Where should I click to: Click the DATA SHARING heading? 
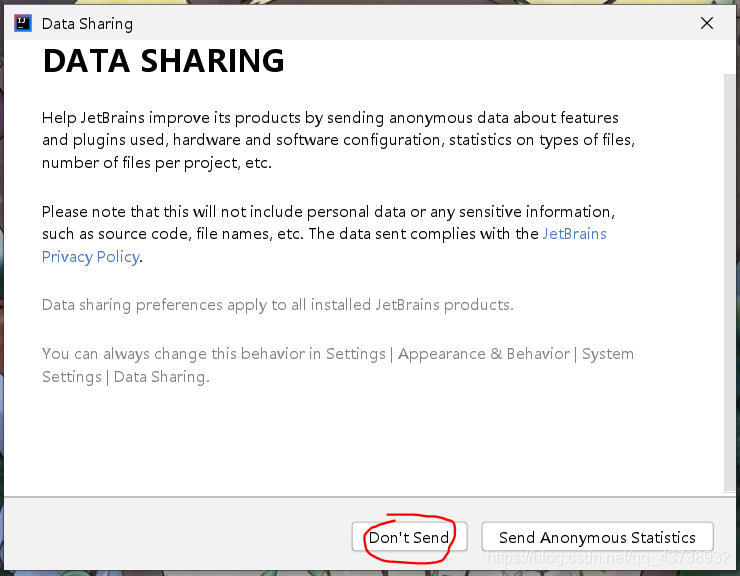pos(163,61)
